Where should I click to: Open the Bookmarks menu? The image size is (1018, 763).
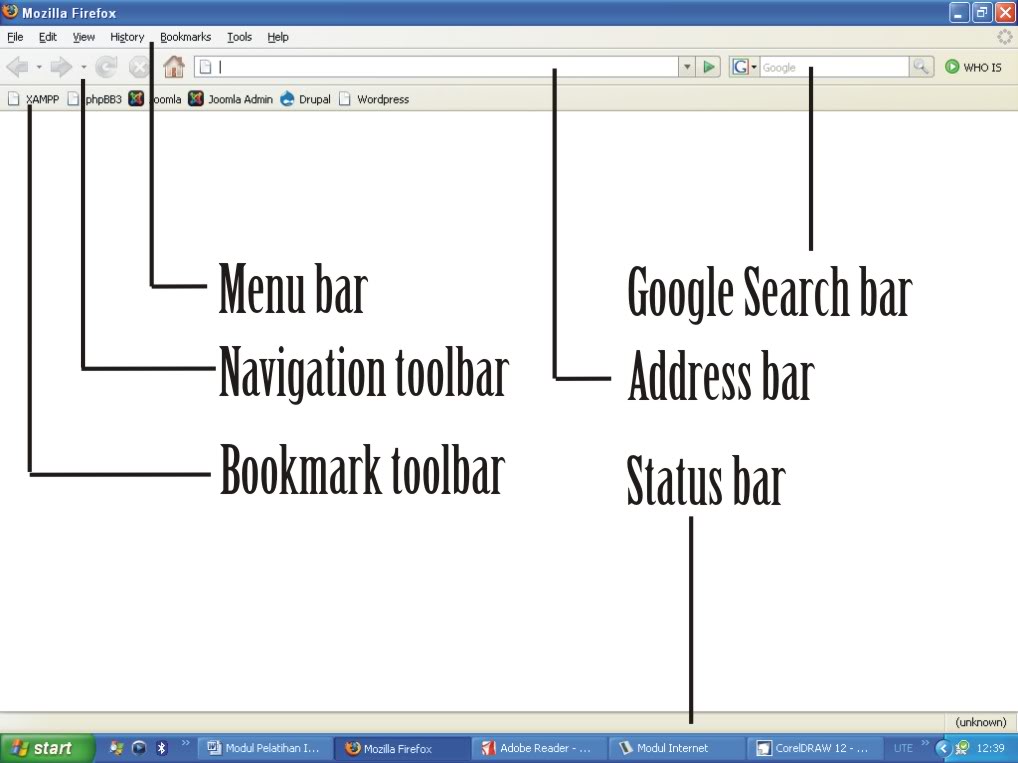click(186, 37)
